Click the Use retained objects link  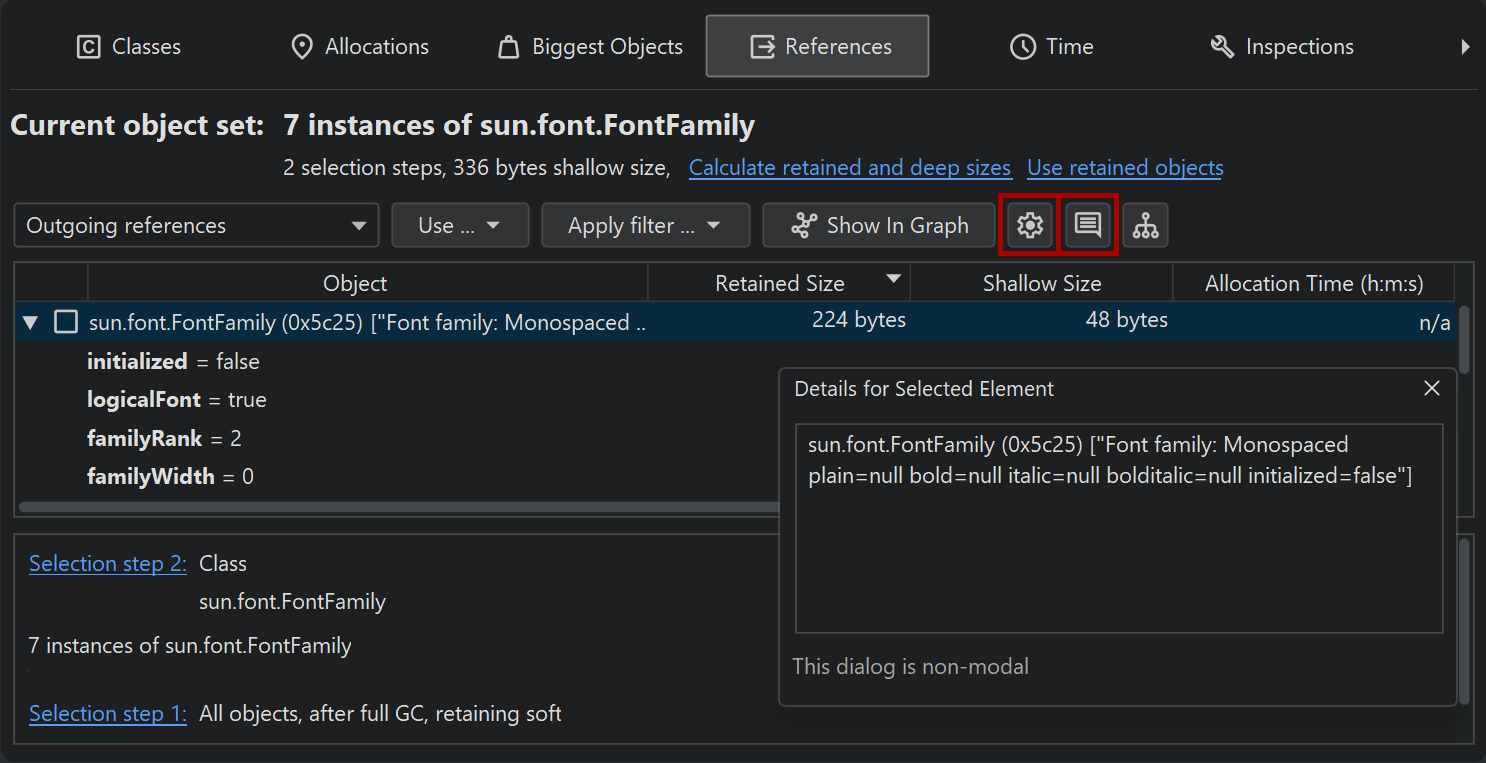pos(1124,168)
